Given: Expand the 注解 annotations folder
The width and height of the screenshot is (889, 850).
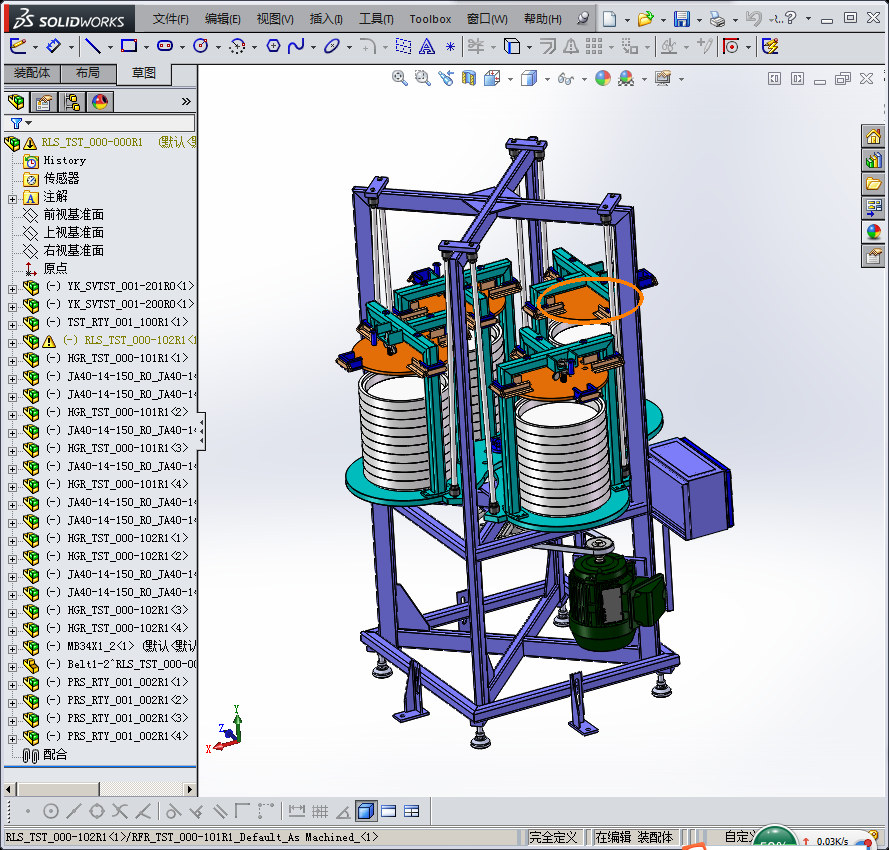Looking at the screenshot, I should click(x=12, y=199).
